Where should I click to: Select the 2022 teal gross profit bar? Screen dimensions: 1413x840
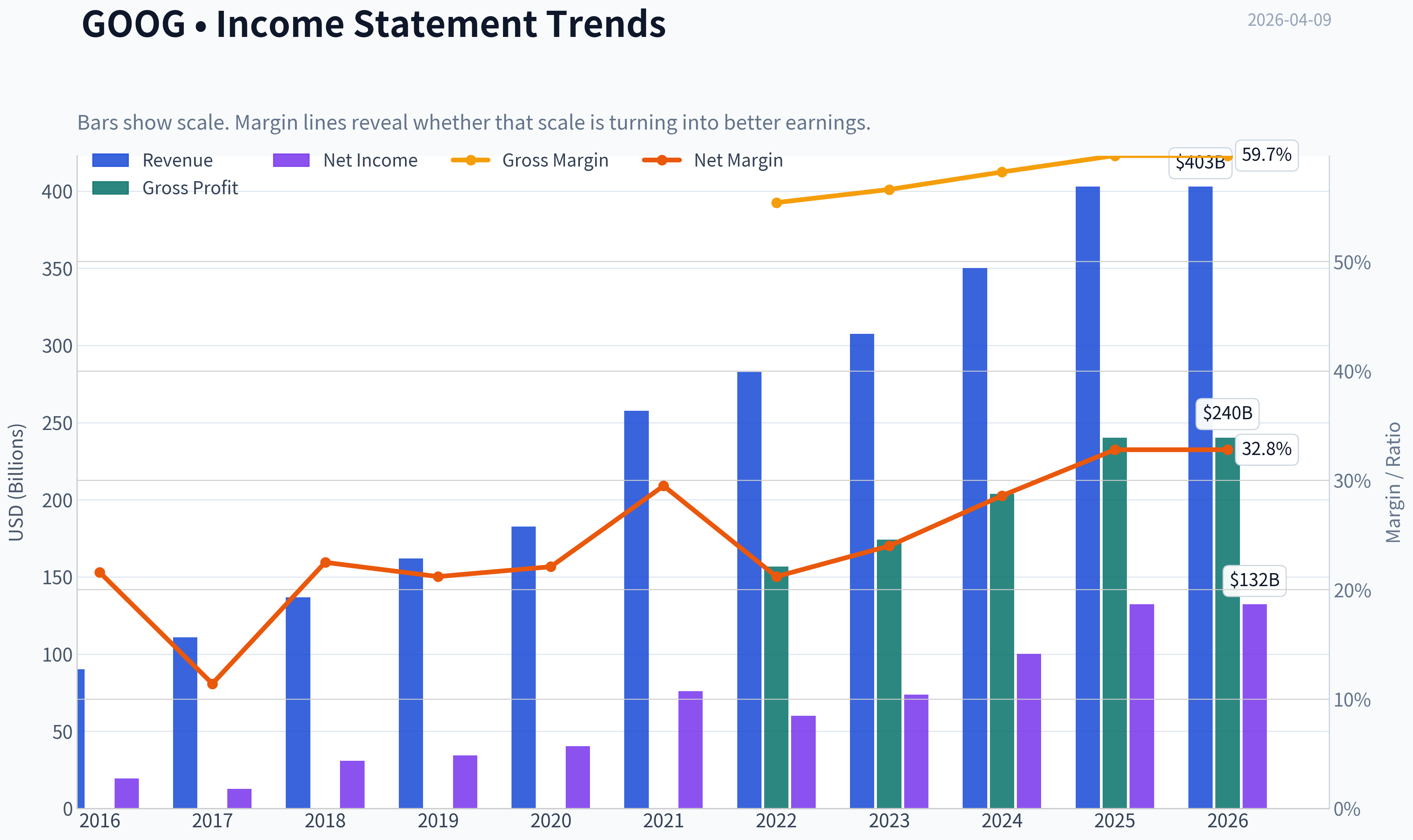[776, 687]
